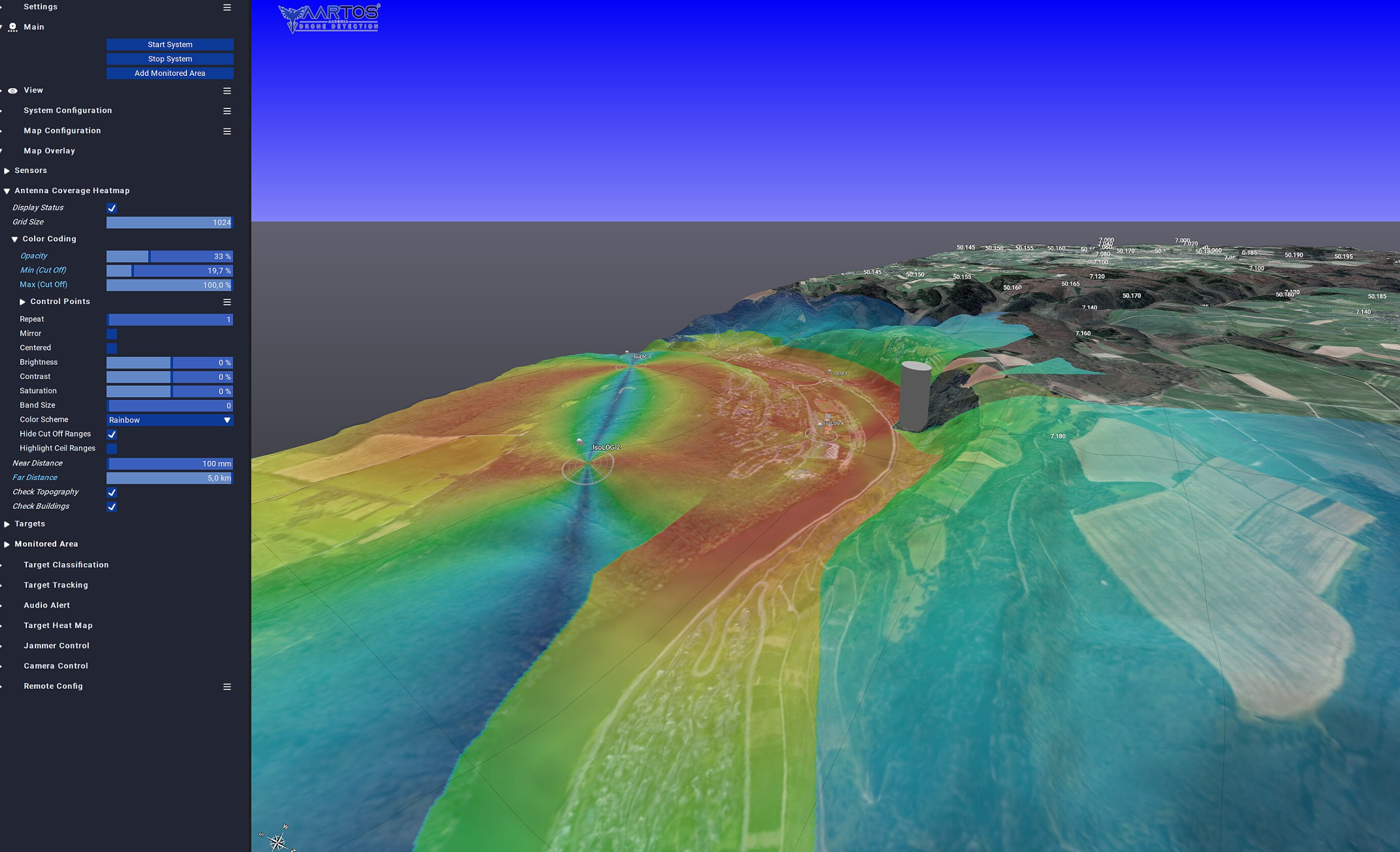Open the Color Scheme Rainbow dropdown
Screen dimensions: 1400x852
click(x=169, y=420)
